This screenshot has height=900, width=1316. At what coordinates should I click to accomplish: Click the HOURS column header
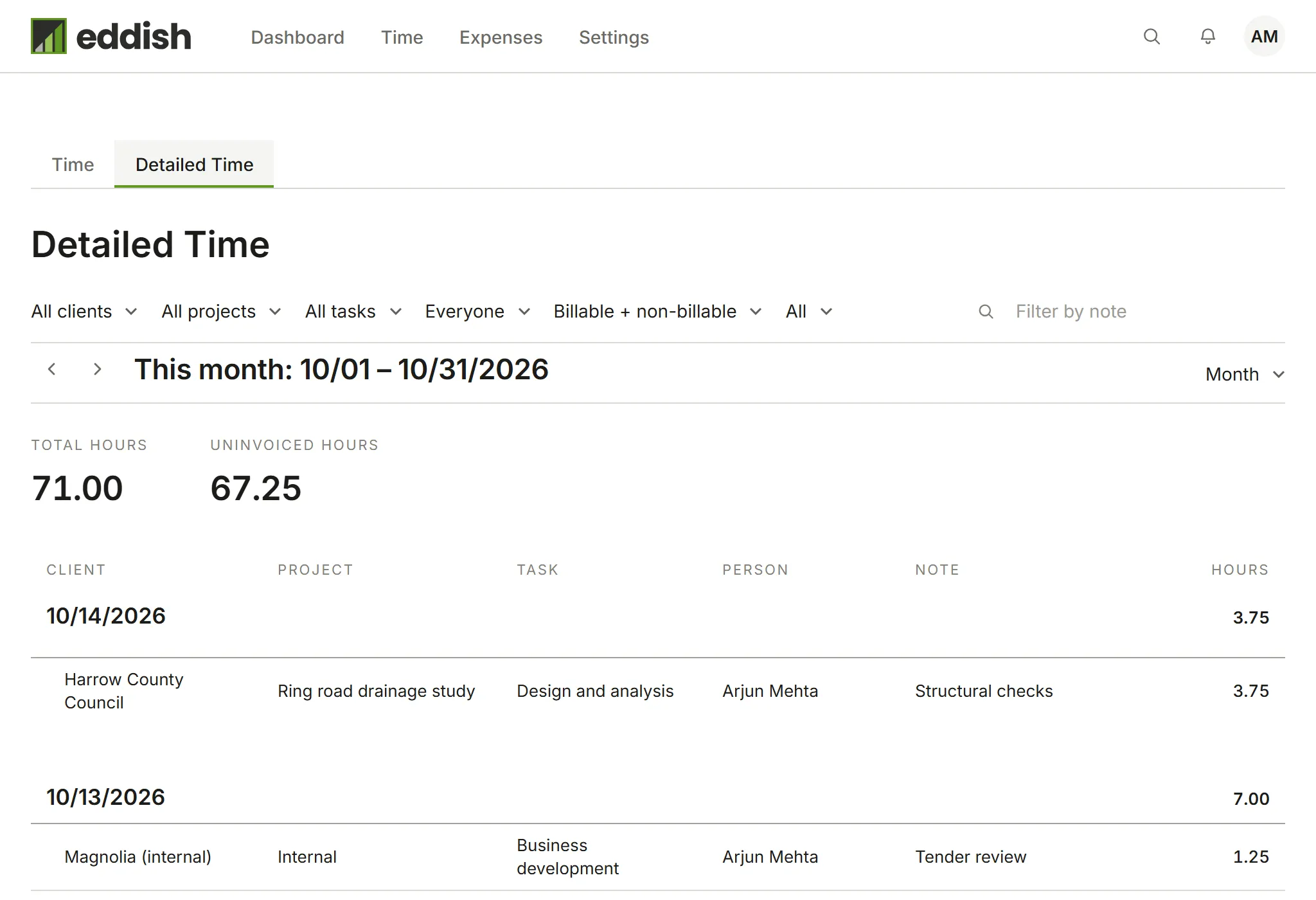click(x=1240, y=570)
